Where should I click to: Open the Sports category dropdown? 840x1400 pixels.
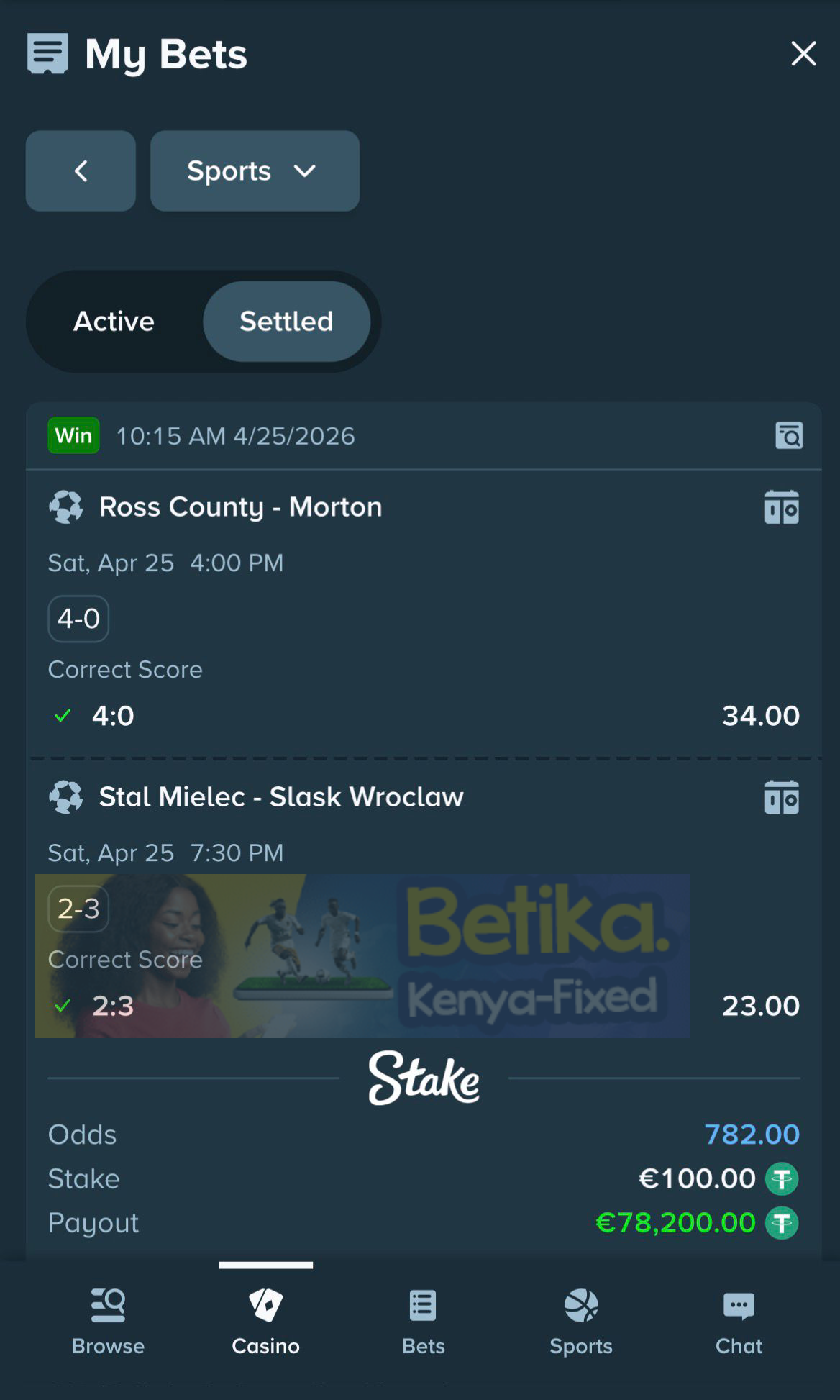255,171
